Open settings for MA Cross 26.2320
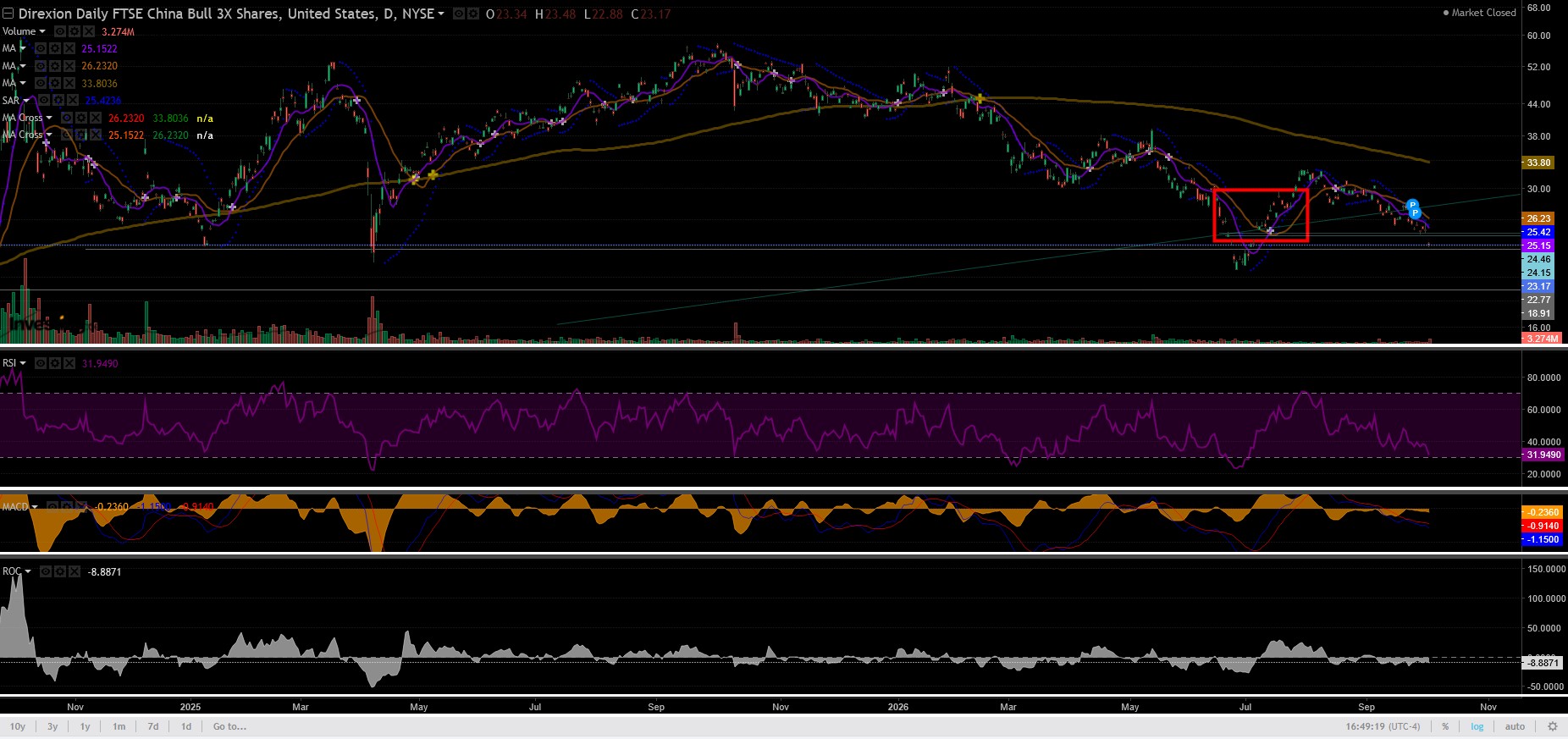 80,118
